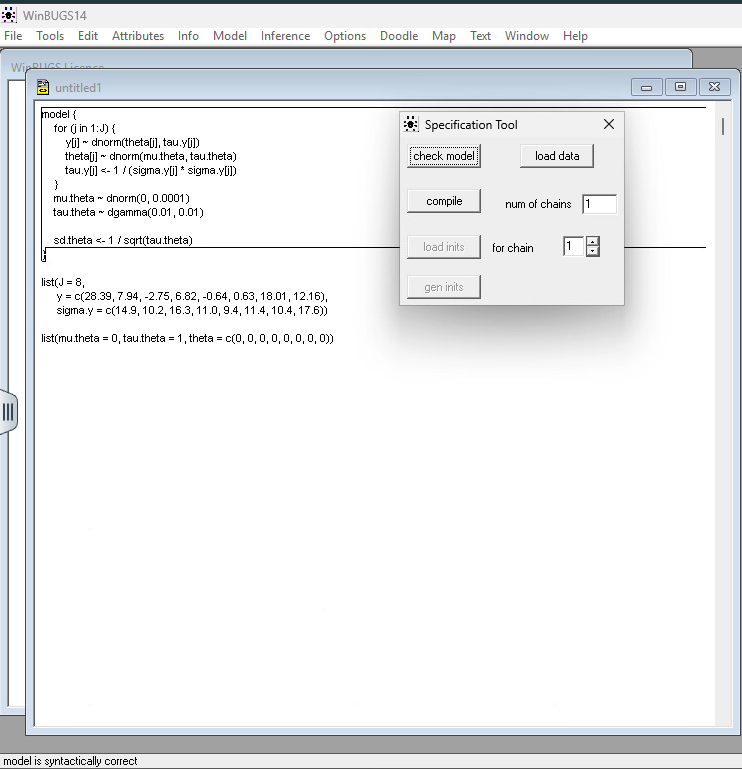
Task: Select the for chain number field
Action: pyautogui.click(x=573, y=246)
